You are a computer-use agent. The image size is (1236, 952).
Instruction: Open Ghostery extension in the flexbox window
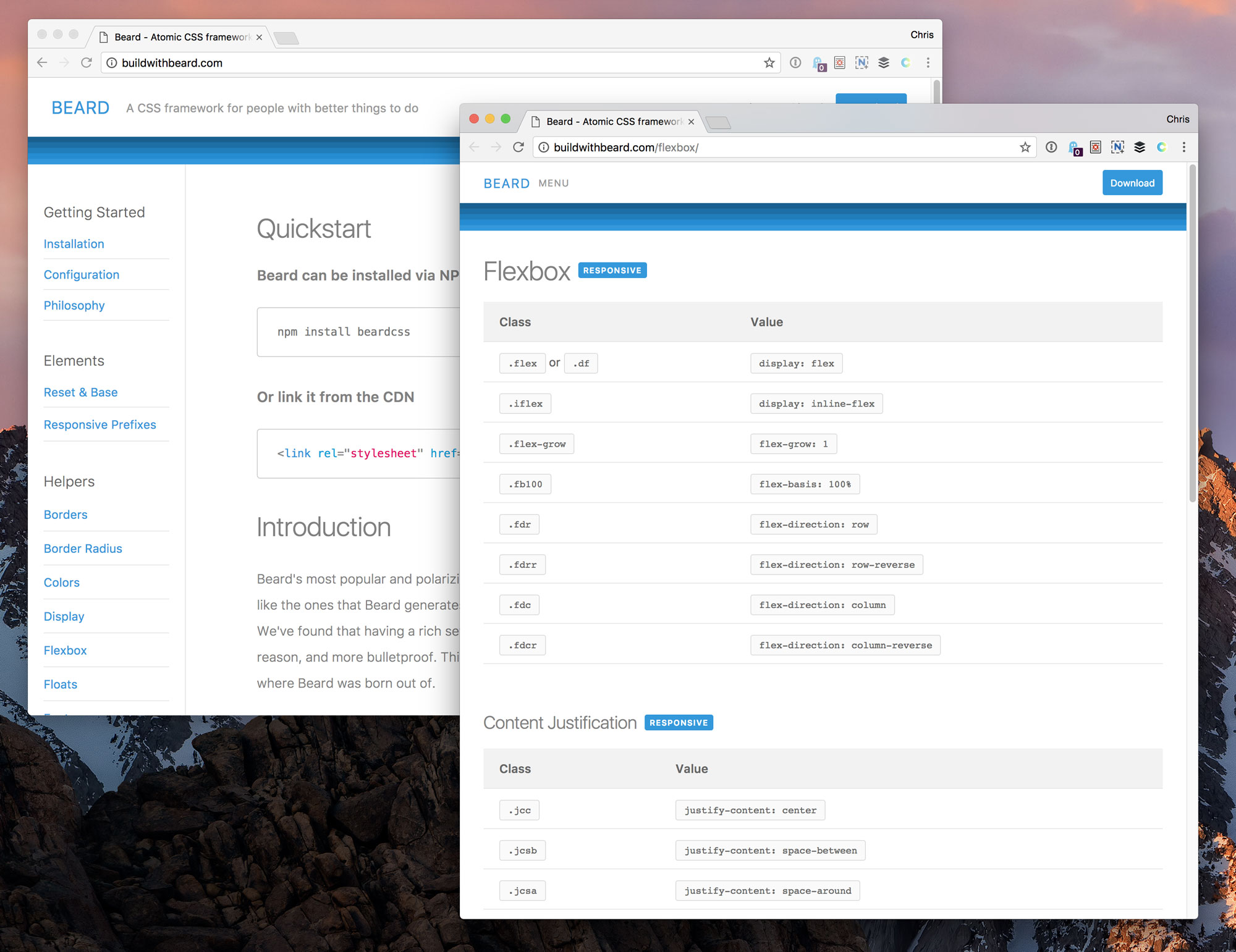(x=1075, y=148)
